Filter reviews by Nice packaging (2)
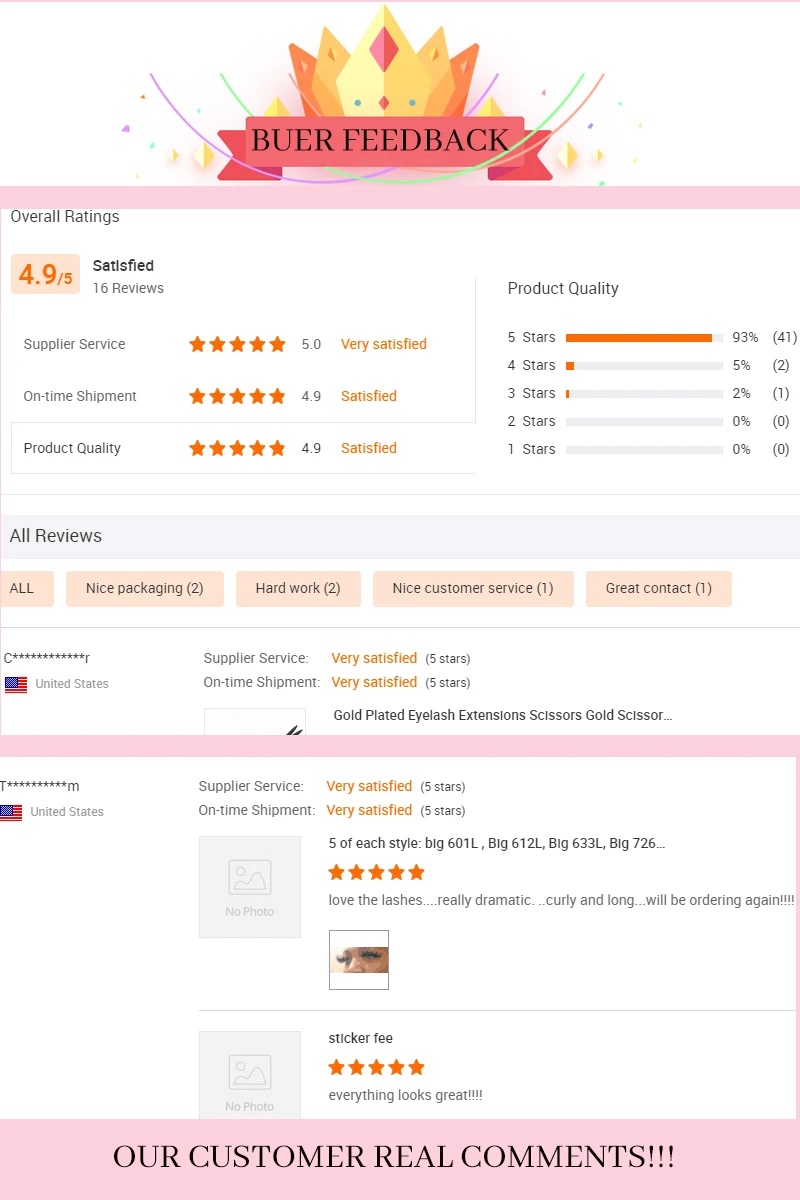 [144, 588]
